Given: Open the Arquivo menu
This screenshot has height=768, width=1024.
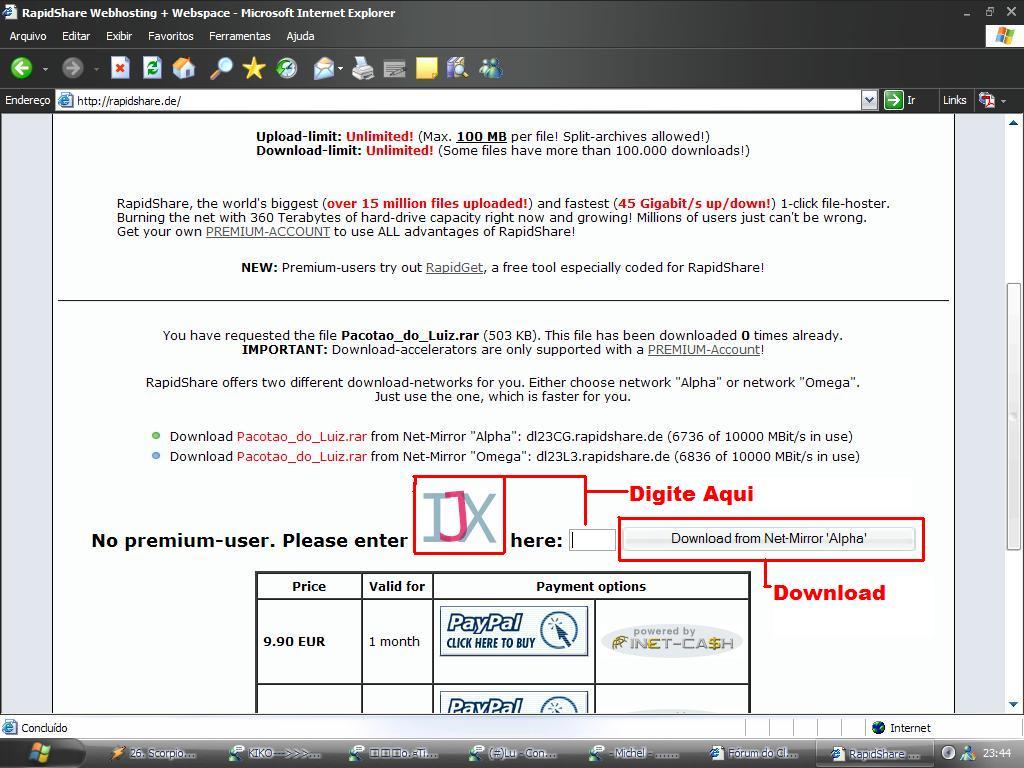Looking at the screenshot, I should point(27,36).
